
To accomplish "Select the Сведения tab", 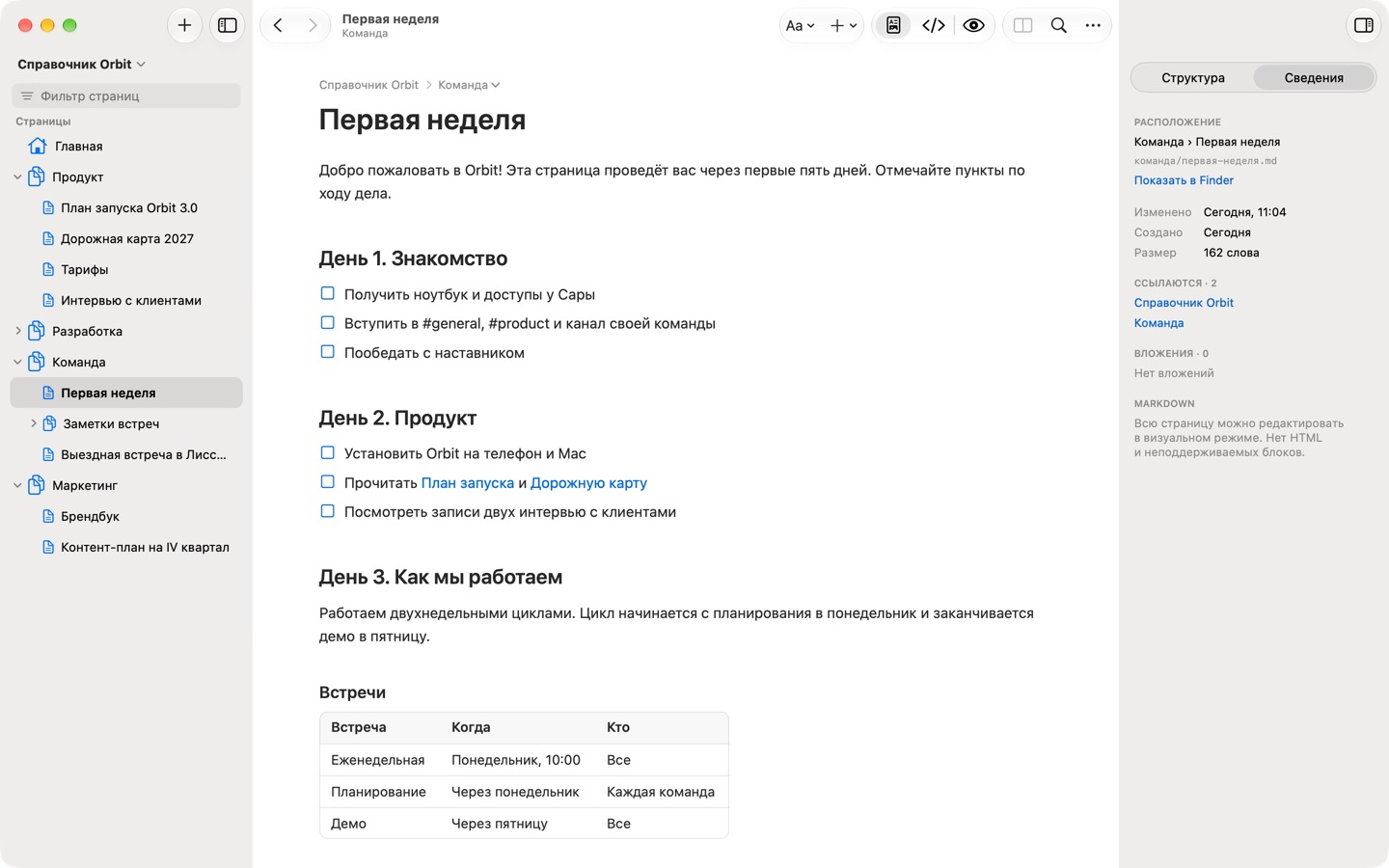I will click(x=1314, y=77).
